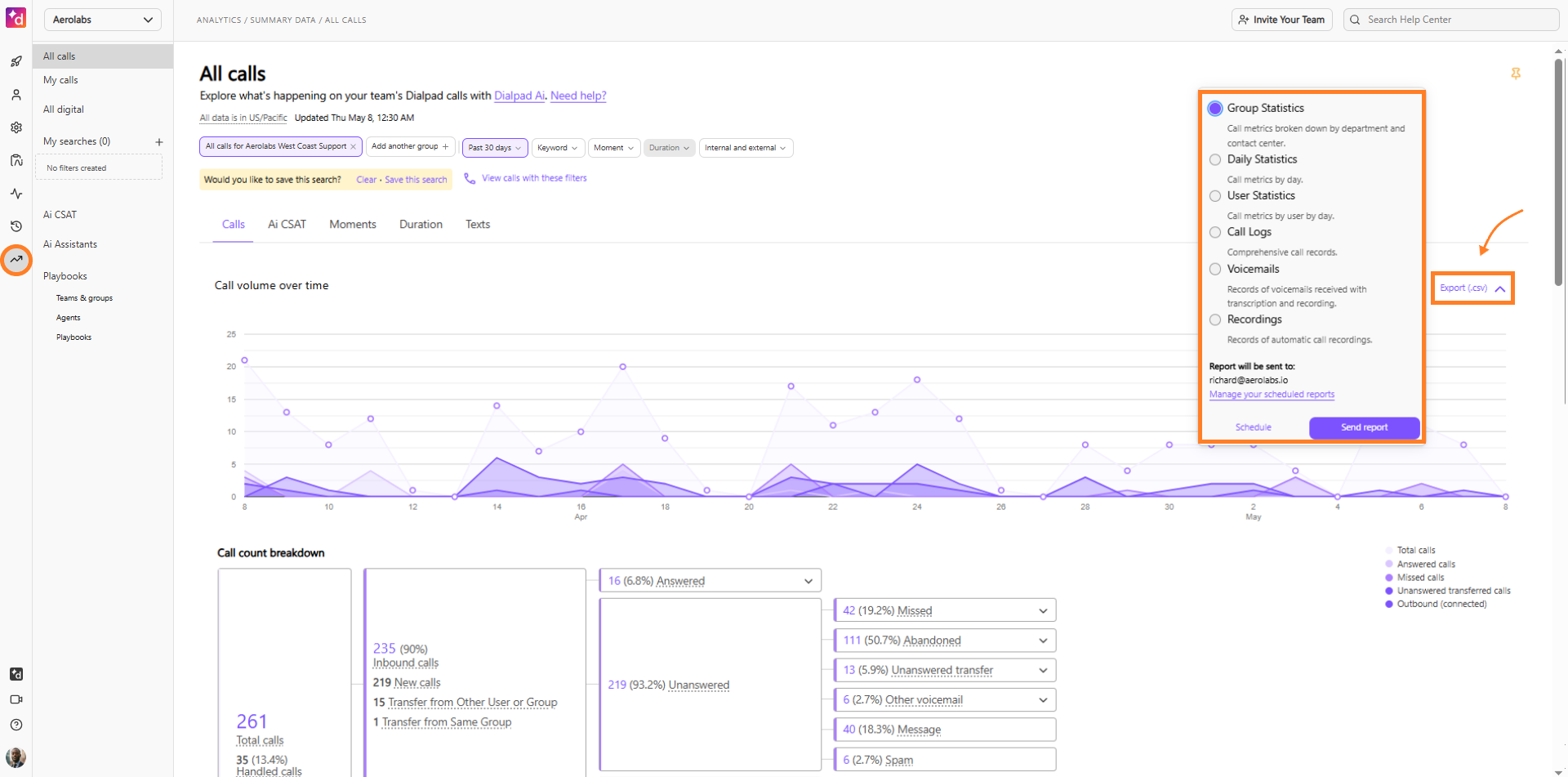This screenshot has height=777, width=1568.
Task: Open the rocket icon in sidebar
Action: [x=16, y=61]
